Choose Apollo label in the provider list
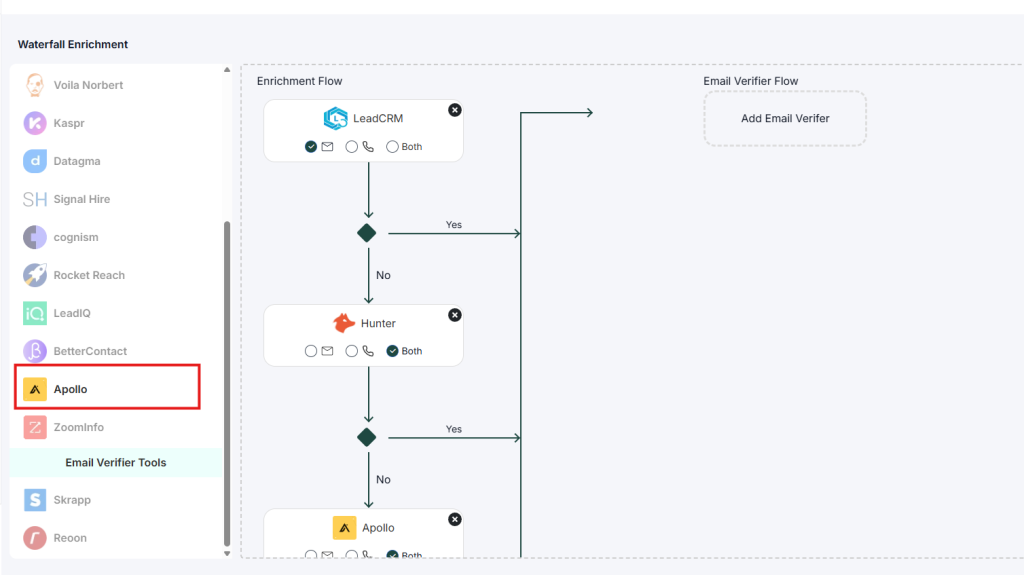Screen dimensions: 1024x575 click(71, 389)
